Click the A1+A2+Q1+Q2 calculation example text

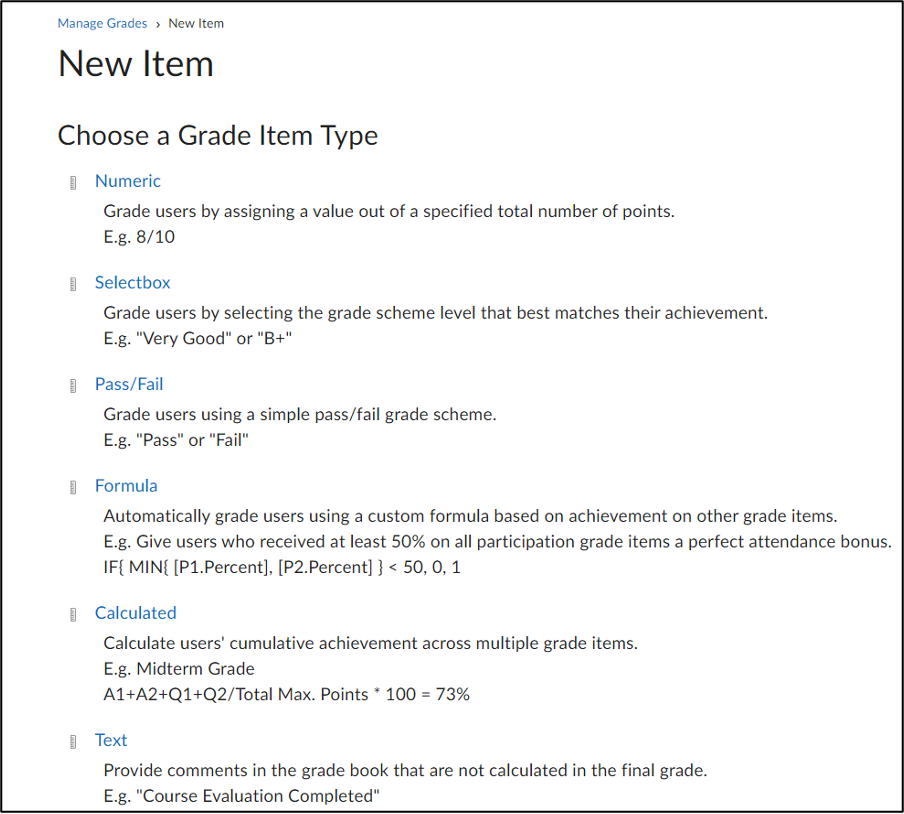(x=287, y=694)
